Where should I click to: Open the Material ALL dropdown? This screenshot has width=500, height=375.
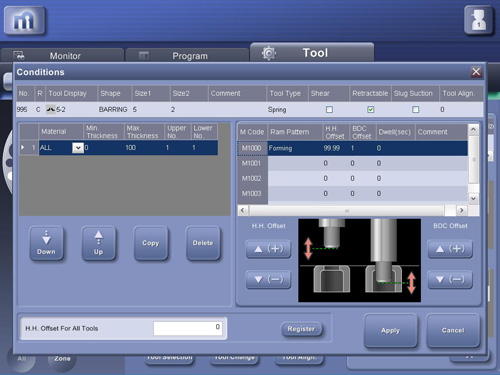pos(78,148)
